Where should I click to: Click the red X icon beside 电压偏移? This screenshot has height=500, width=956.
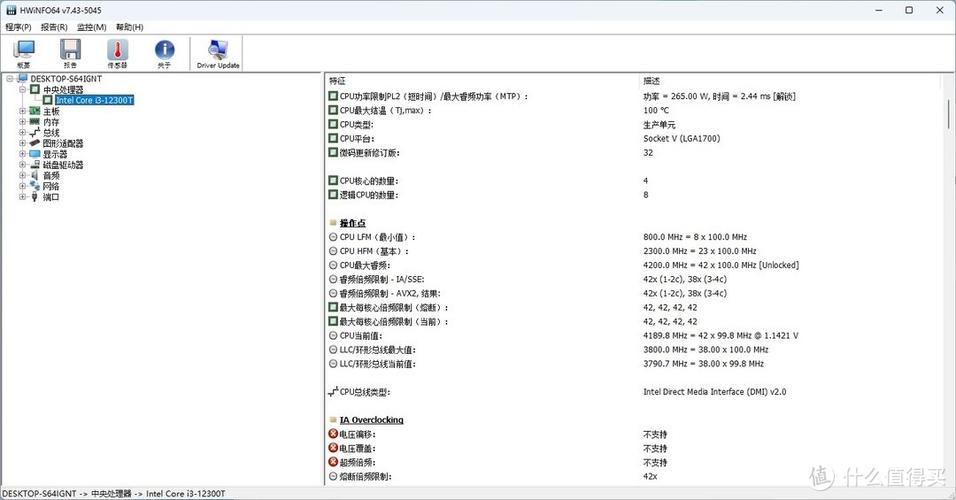333,434
